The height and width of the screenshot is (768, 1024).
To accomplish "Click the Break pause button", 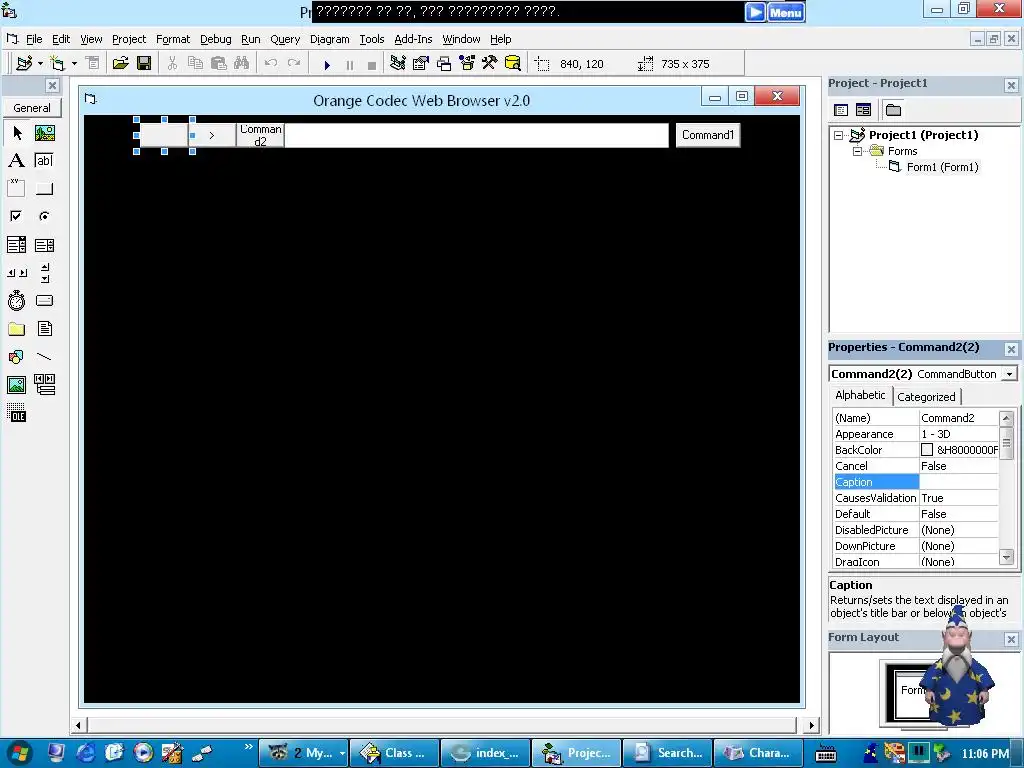I will coord(350,65).
